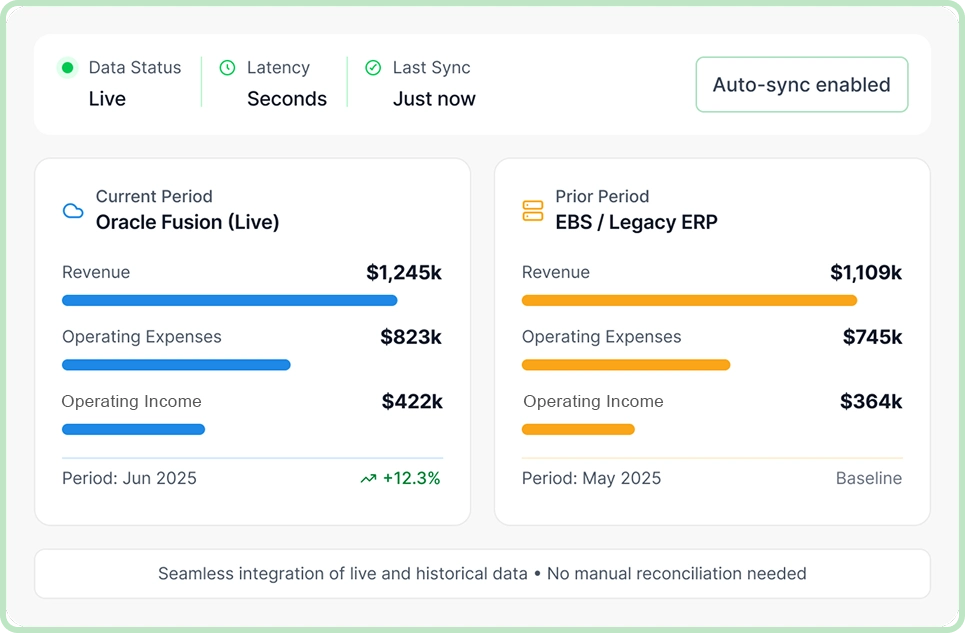Click the +12.3% growth figure
Image resolution: width=965 pixels, height=633 pixels.
click(412, 479)
